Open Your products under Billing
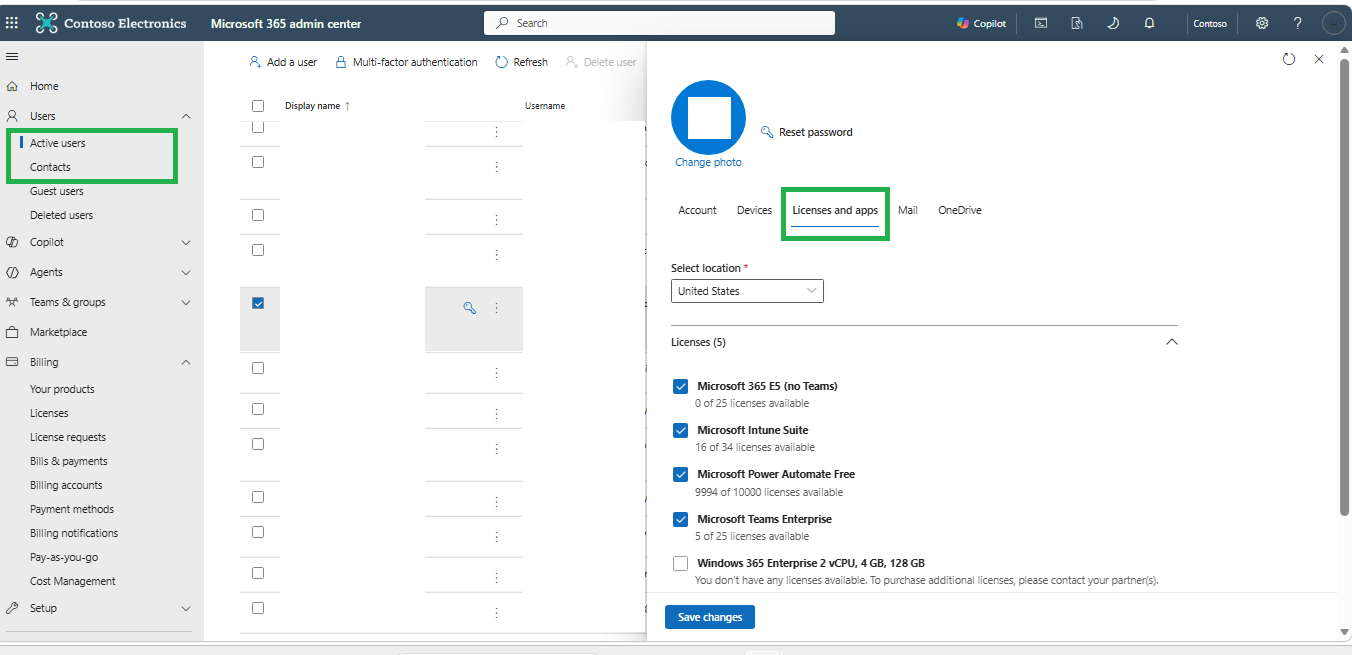This screenshot has width=1352, height=655. pos(62,389)
